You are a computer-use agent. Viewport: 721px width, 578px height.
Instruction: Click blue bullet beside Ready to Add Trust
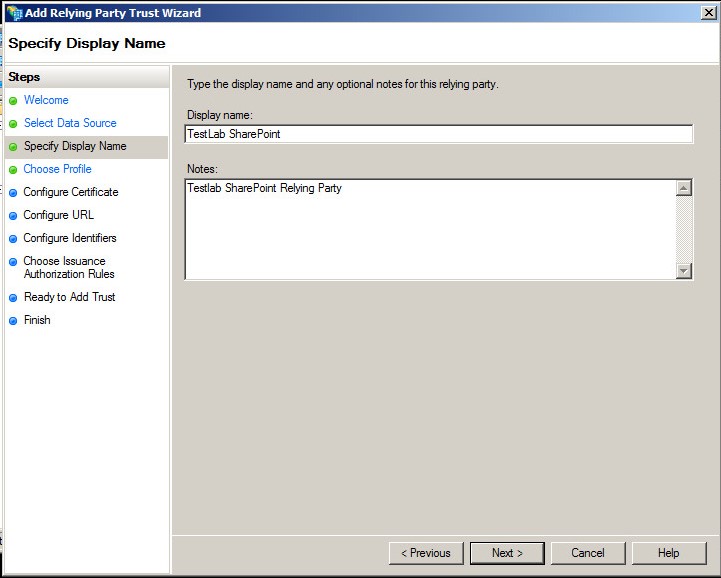[13, 298]
